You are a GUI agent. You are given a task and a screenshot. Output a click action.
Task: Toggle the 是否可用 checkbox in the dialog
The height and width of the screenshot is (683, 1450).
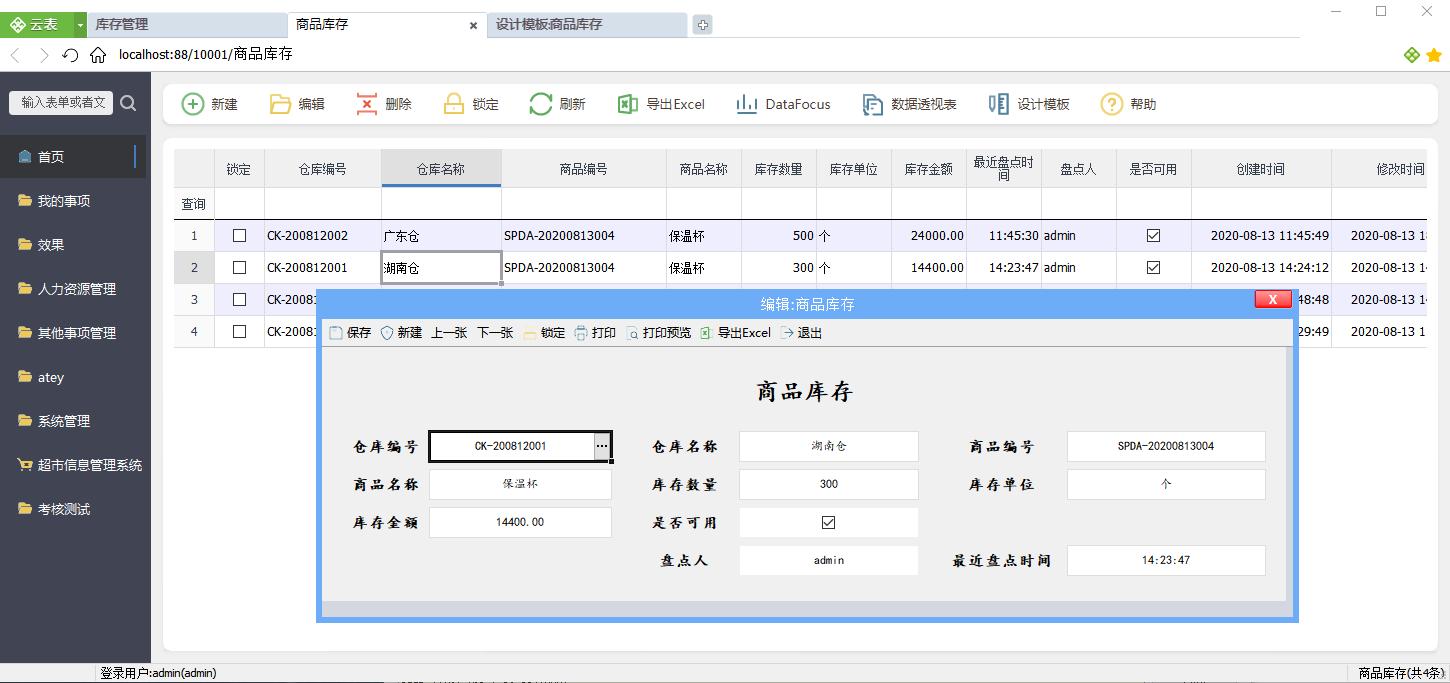pos(828,522)
